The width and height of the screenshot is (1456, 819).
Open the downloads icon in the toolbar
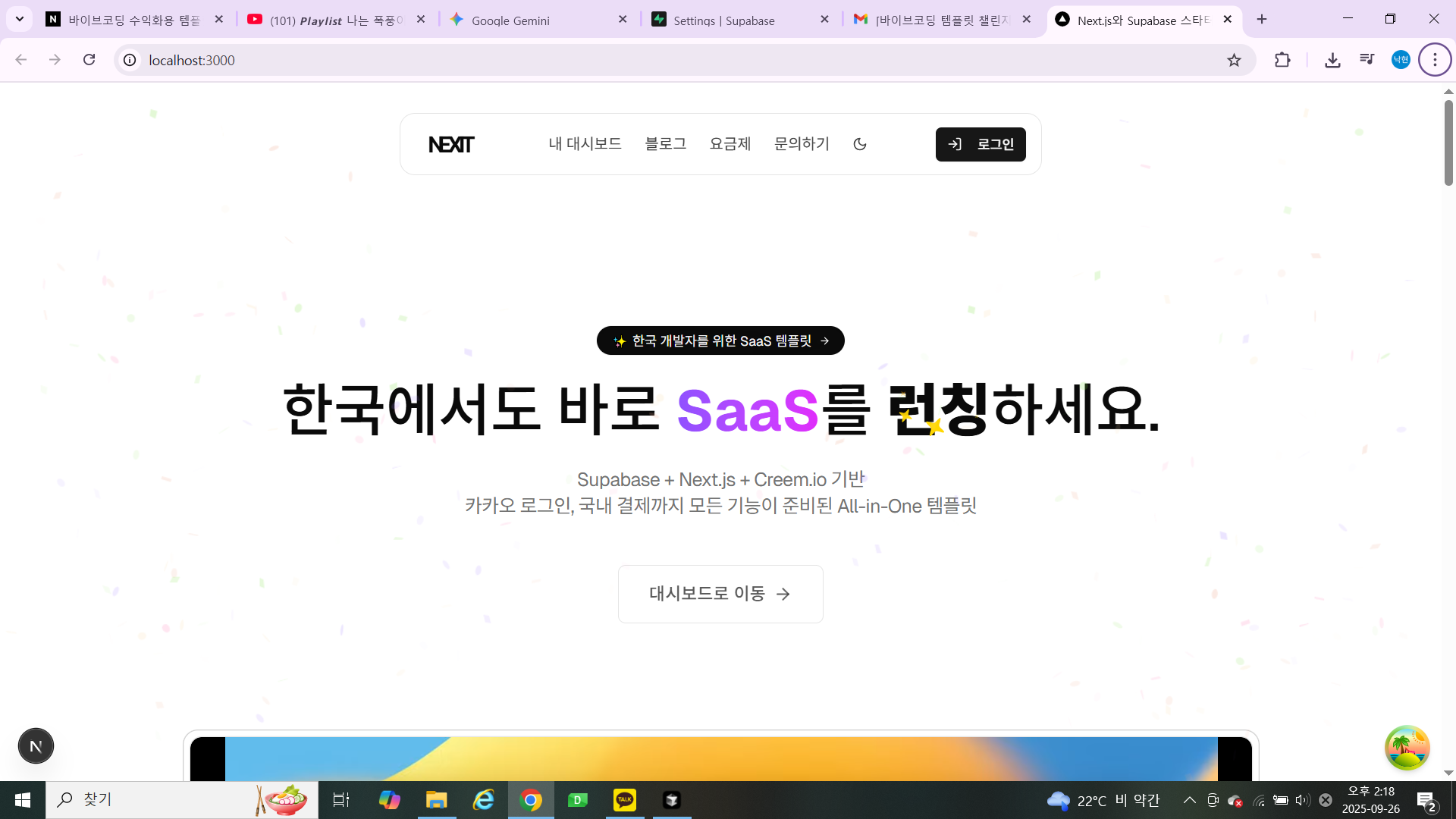tap(1332, 60)
